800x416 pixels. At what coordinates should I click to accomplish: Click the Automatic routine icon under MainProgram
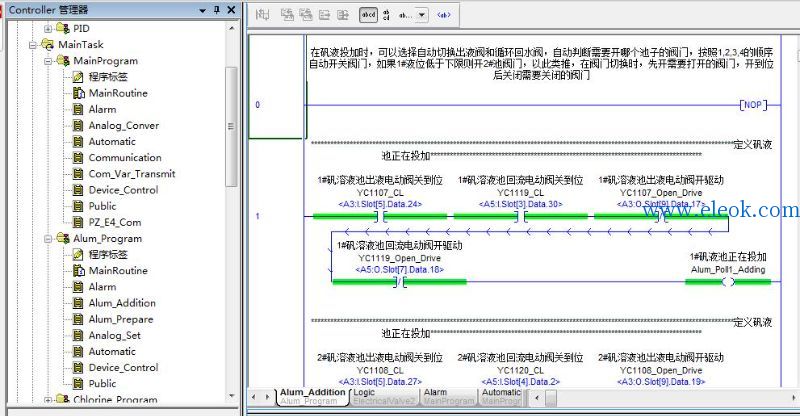click(78, 141)
